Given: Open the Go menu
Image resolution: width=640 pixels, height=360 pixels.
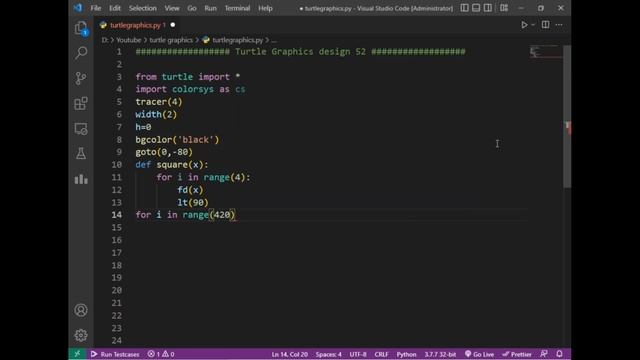Looking at the screenshot, I should tap(192, 8).
